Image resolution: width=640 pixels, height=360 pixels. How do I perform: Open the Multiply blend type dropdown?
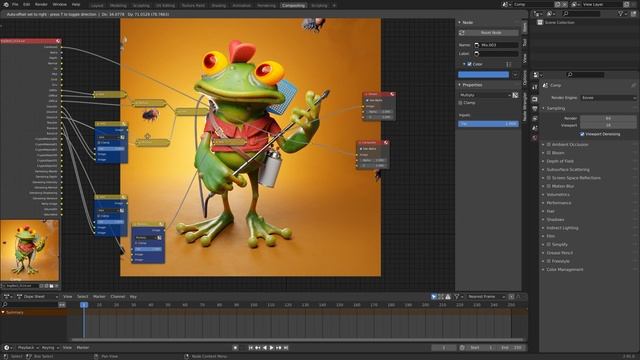pos(485,95)
